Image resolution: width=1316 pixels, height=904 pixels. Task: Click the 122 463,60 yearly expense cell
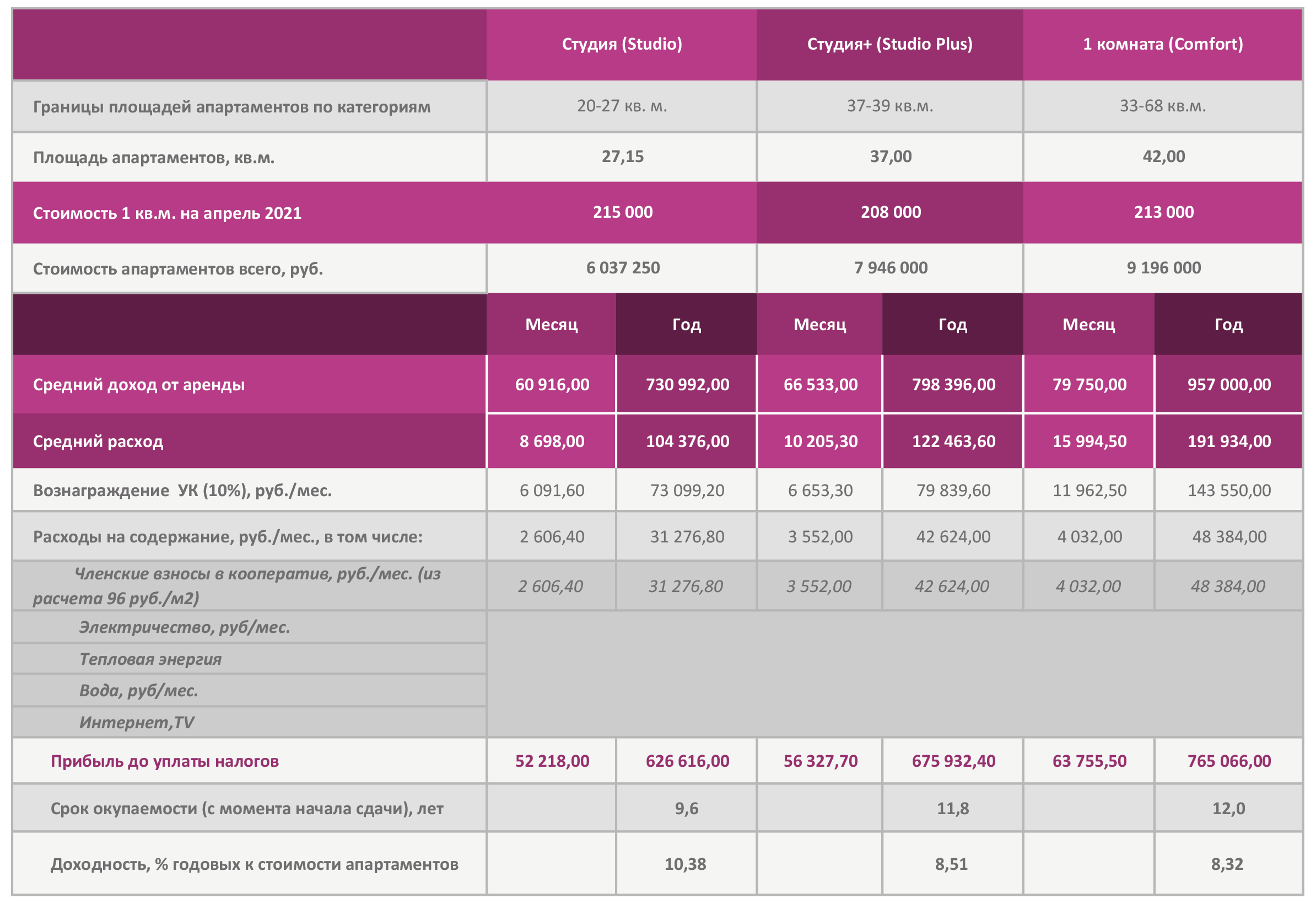pos(953,441)
